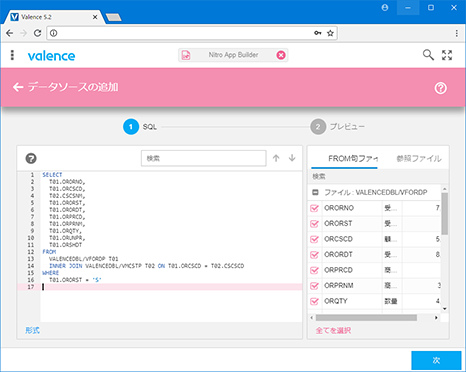
Task: Click the horizontal scrollbar right arrow
Action: tap(436, 318)
